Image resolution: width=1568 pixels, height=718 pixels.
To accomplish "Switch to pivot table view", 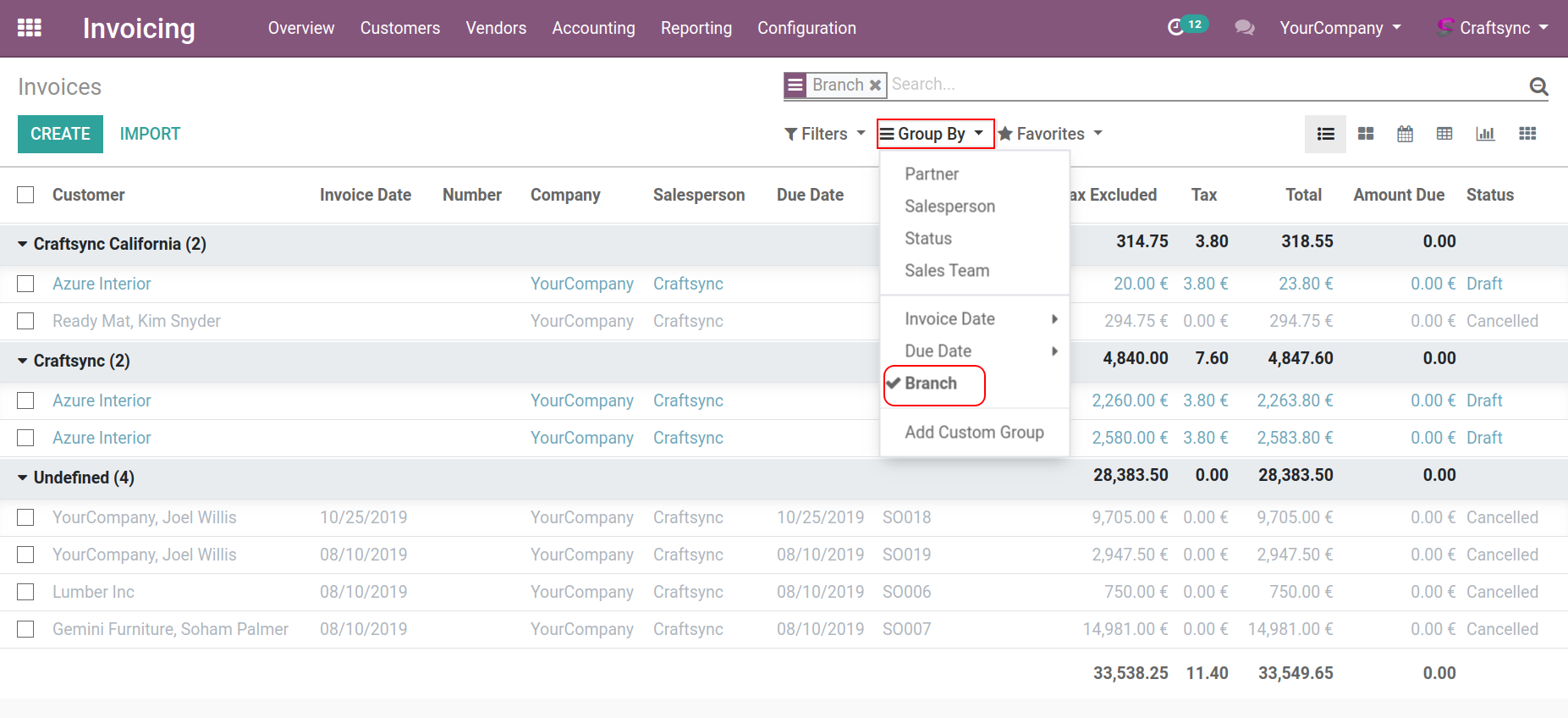I will 1444,134.
